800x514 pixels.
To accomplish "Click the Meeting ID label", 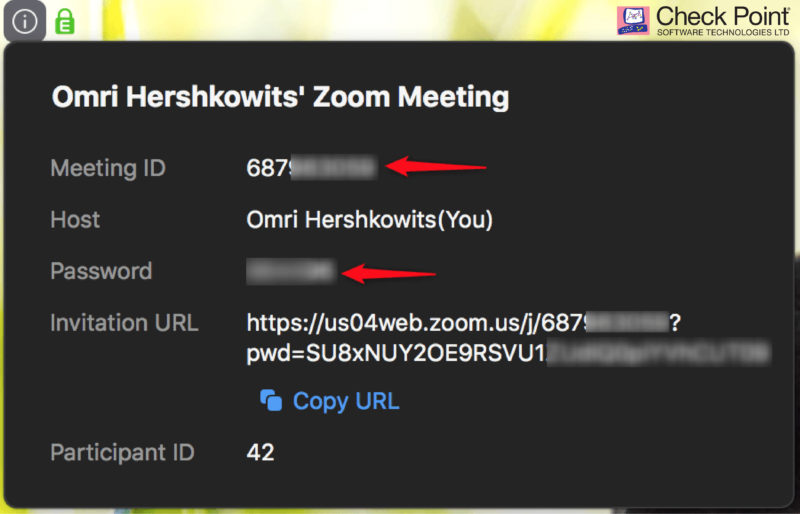I will (108, 168).
